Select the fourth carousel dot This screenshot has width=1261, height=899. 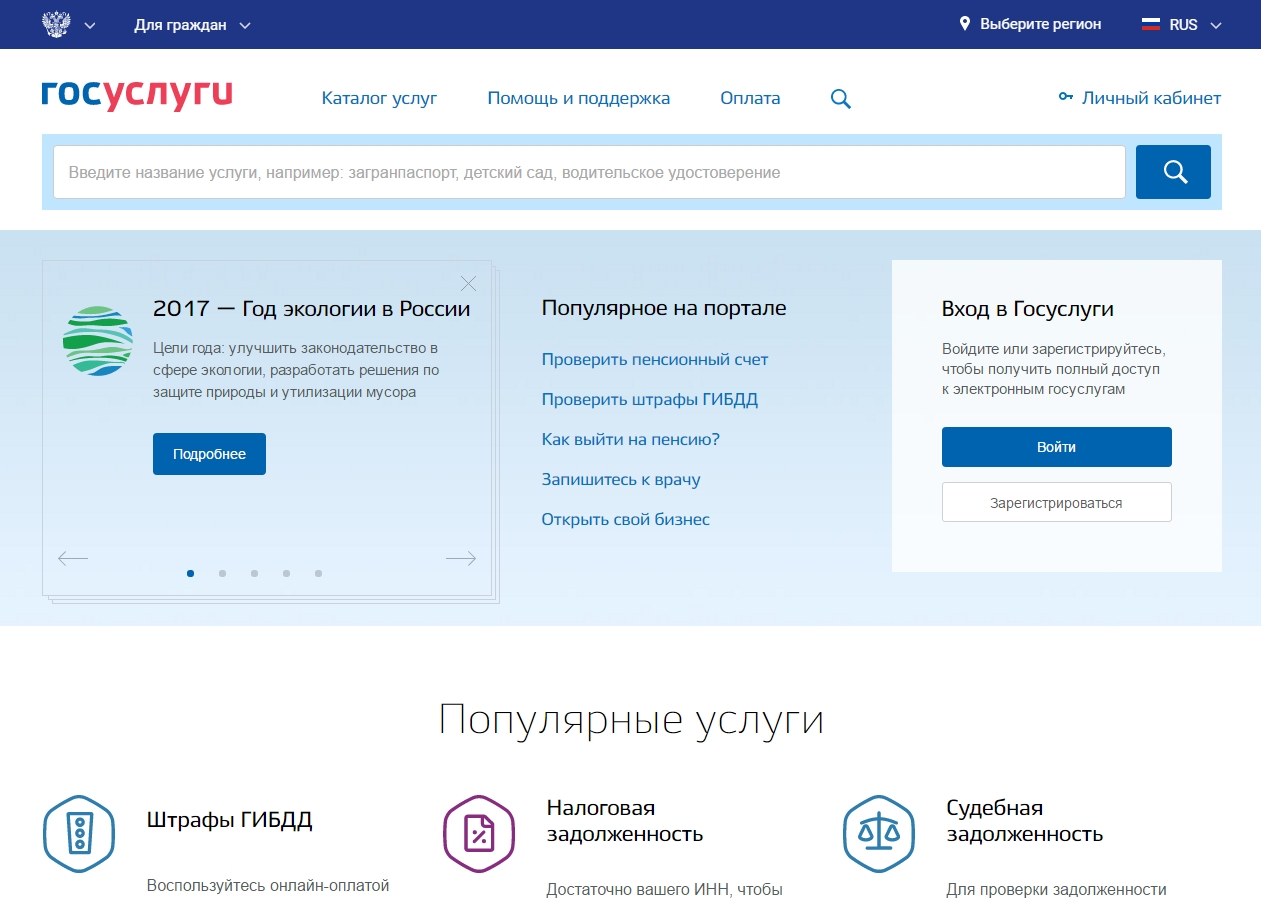coord(286,573)
